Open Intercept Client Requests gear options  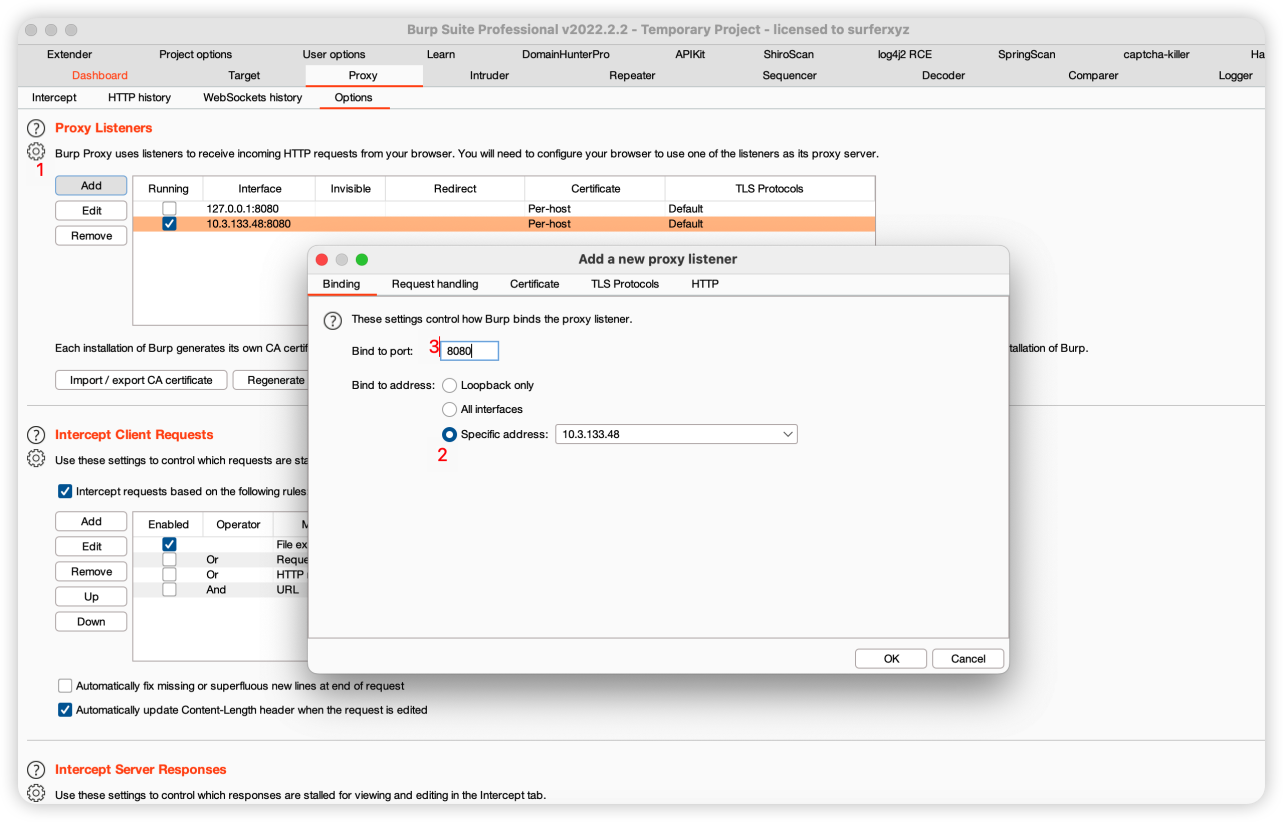[36, 459]
